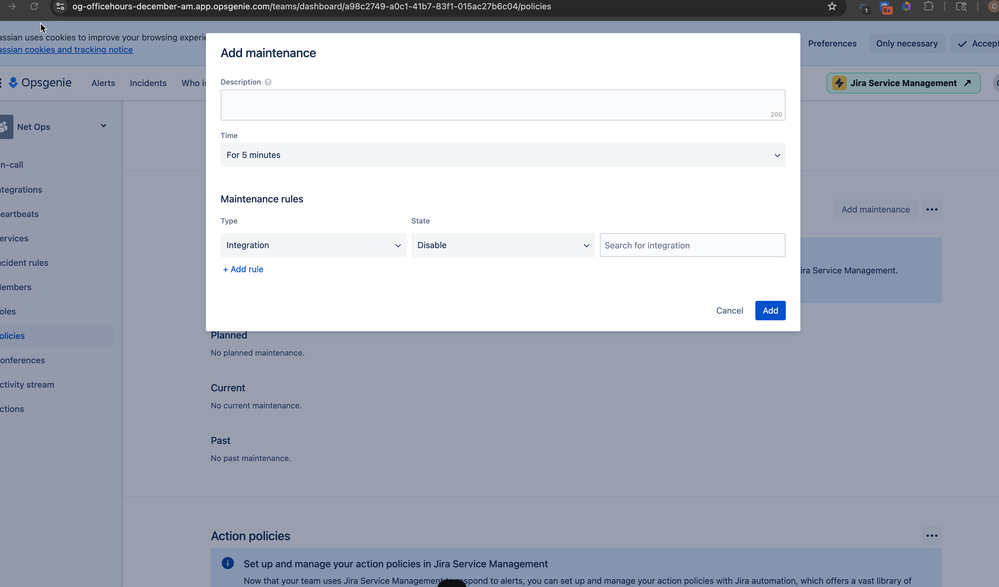
Task: Click inside the Description text box
Action: point(503,105)
